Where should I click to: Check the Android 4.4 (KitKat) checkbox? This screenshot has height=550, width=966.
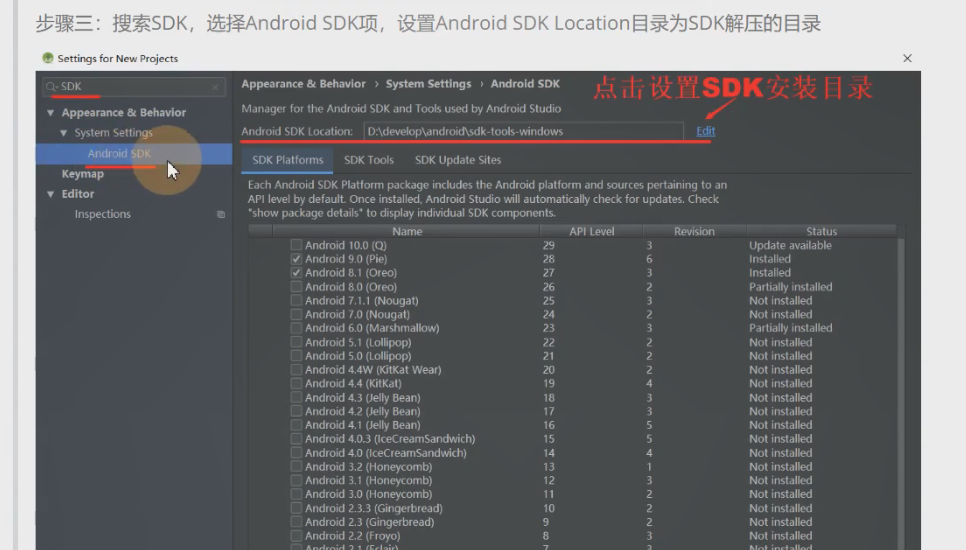click(296, 383)
